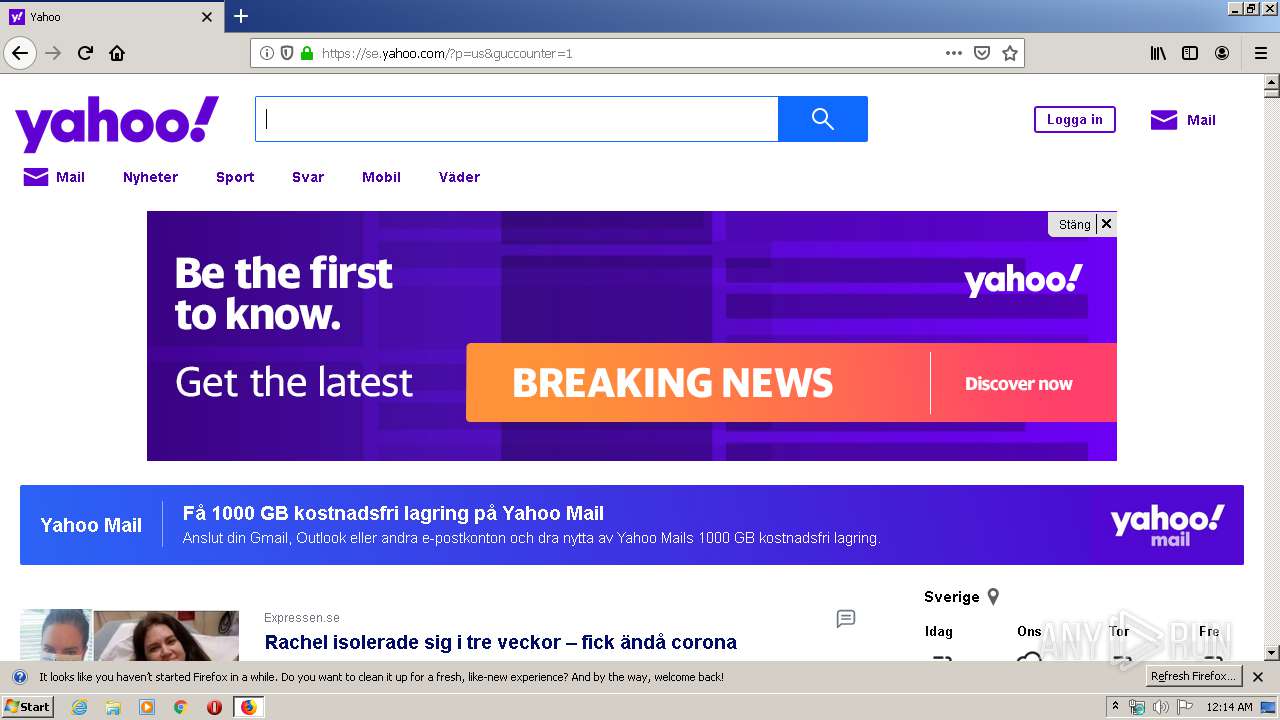This screenshot has height=720, width=1280.
Task: Dismiss the Firefox refresh notification bar
Action: pyautogui.click(x=1258, y=677)
